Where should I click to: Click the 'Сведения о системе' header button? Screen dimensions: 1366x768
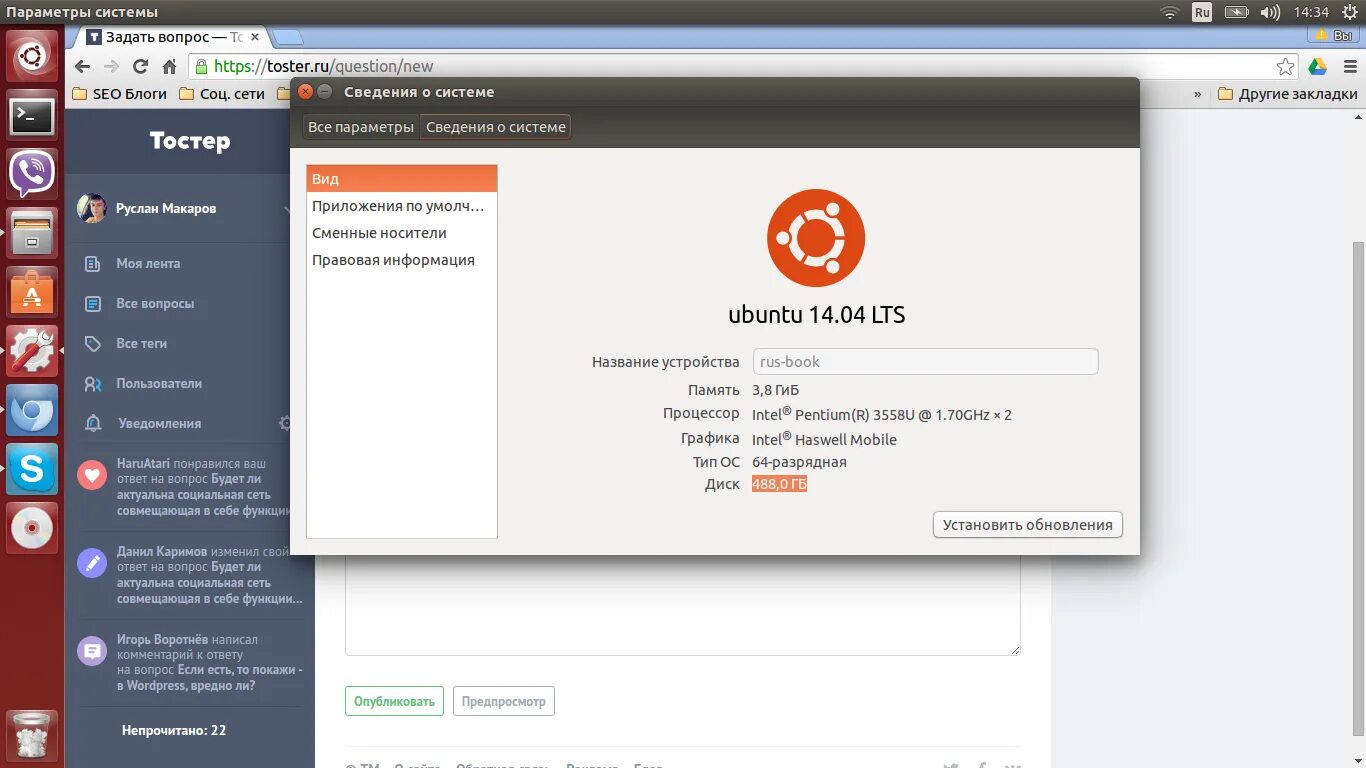coord(496,127)
